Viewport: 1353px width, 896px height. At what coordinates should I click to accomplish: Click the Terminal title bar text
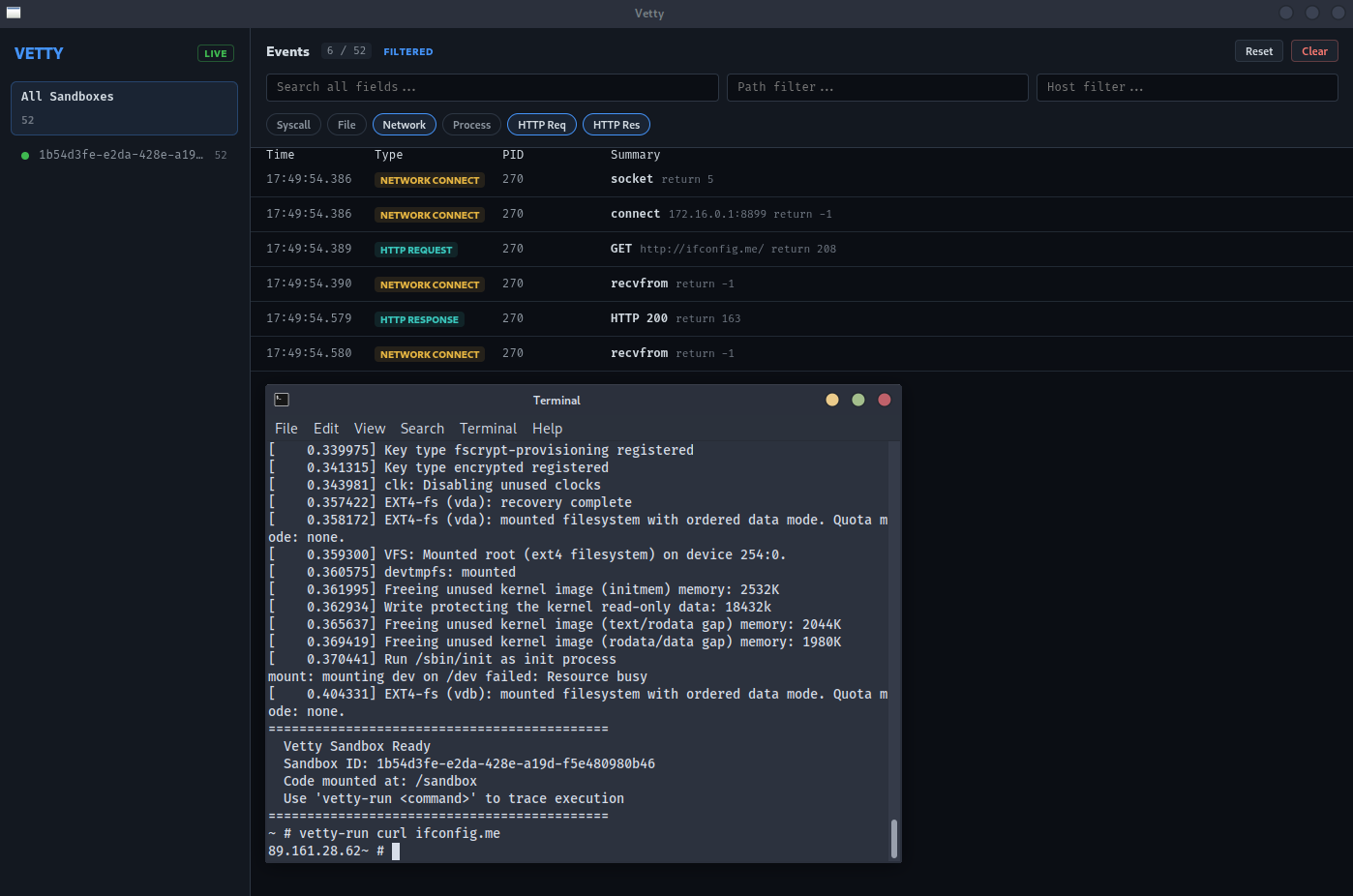pyautogui.click(x=556, y=400)
